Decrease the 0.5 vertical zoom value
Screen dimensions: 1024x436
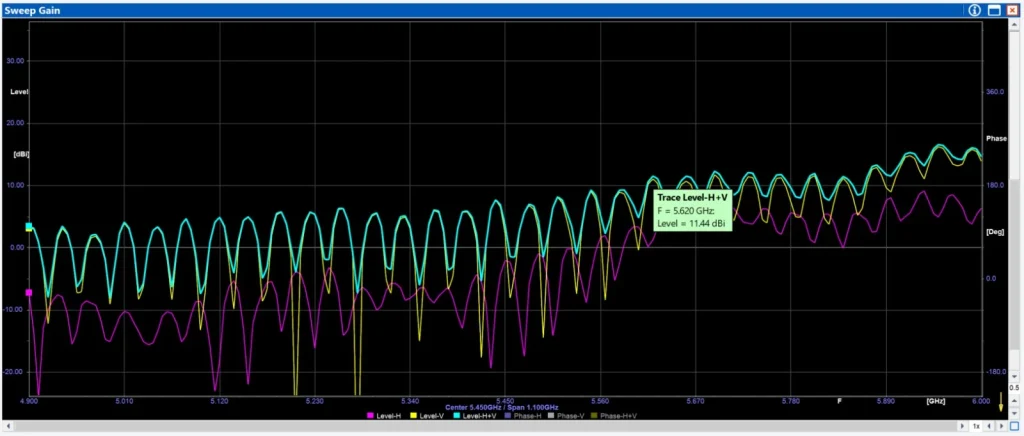[1014, 413]
